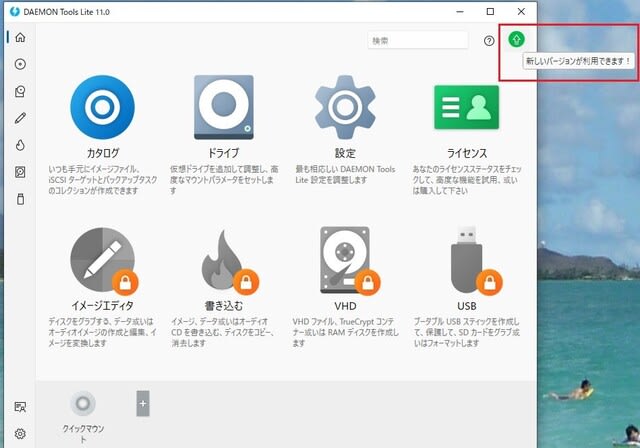Open the USB stick sidebar icon
The height and width of the screenshot is (448, 640).
pyautogui.click(x=20, y=199)
